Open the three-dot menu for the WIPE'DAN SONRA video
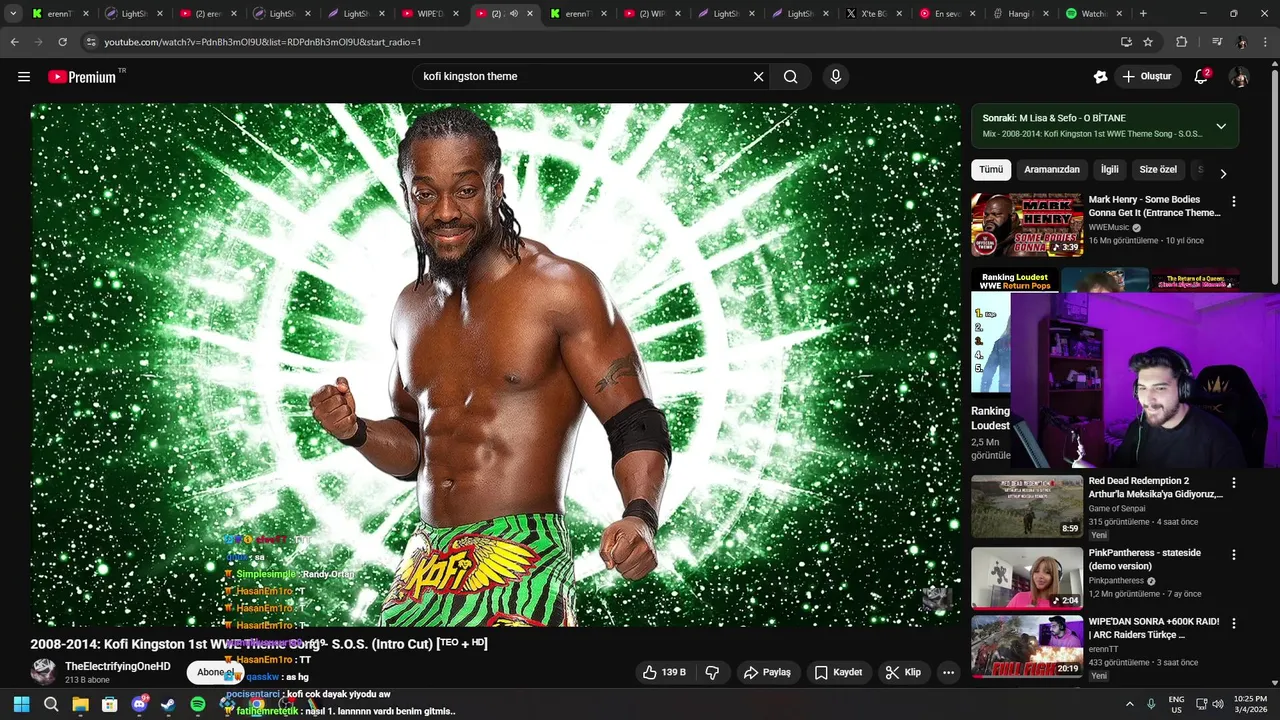 (x=1233, y=623)
